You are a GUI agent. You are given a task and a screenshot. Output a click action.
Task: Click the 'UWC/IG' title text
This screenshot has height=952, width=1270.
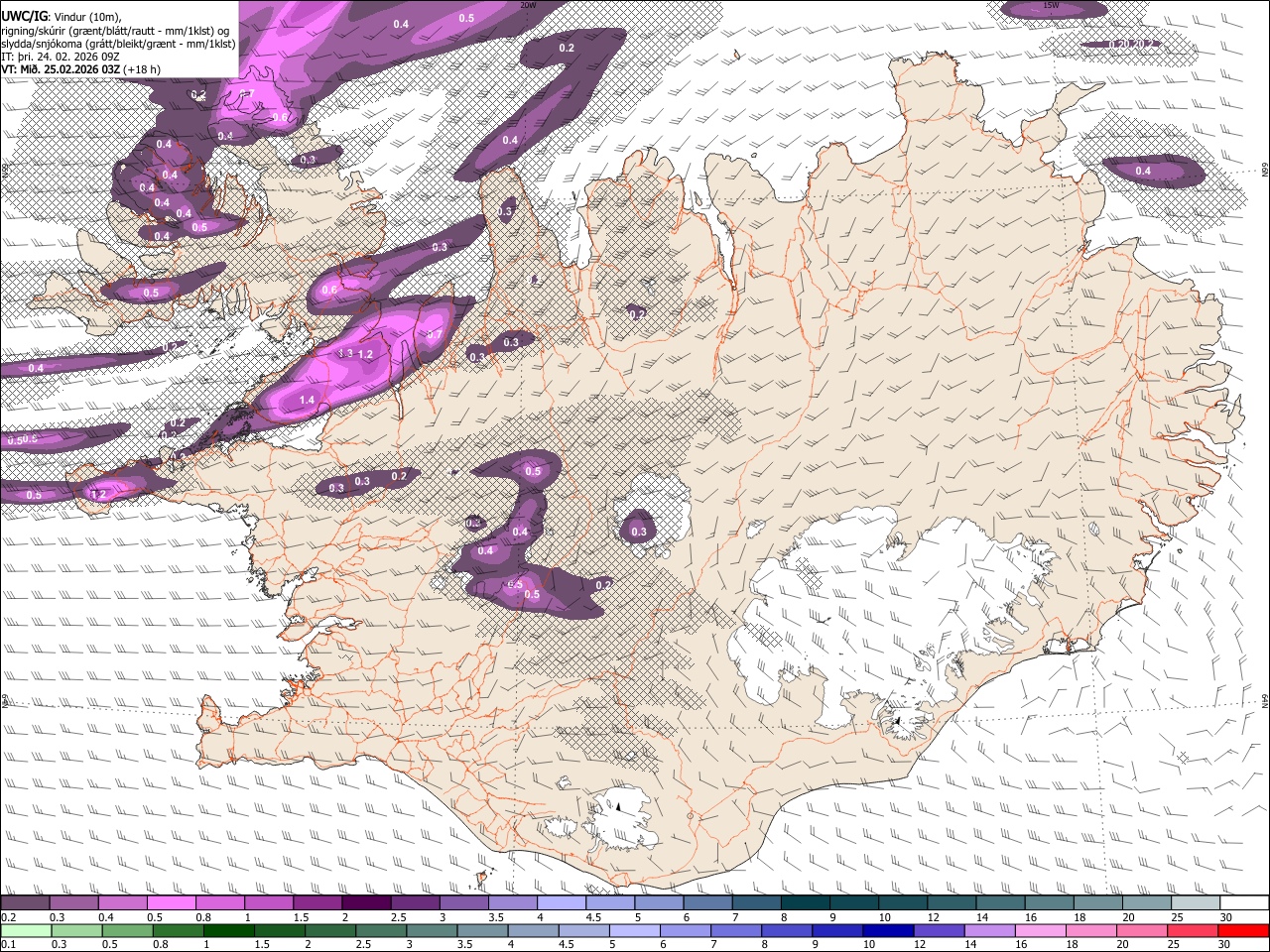[x=24, y=17]
